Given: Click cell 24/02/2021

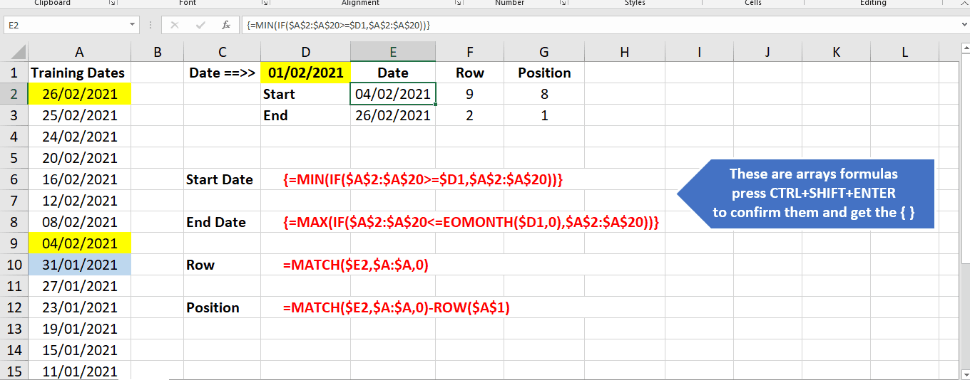Looking at the screenshot, I should pyautogui.click(x=80, y=137).
